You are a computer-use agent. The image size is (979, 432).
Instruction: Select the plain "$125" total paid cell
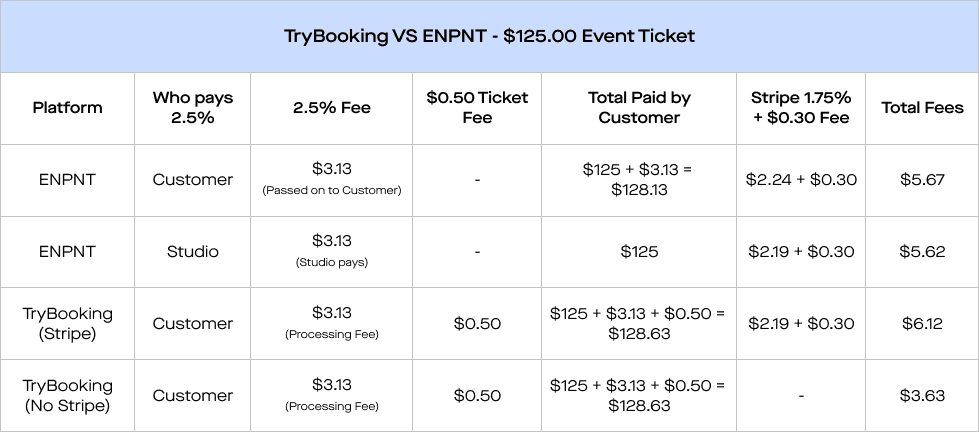click(639, 252)
